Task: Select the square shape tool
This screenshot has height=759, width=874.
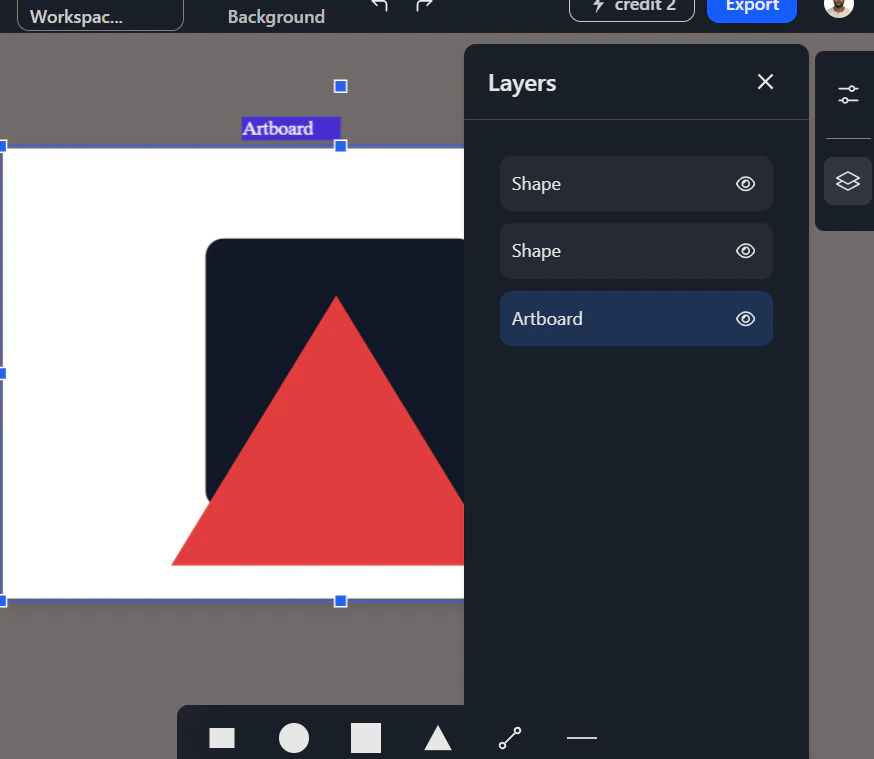Action: coord(366,738)
